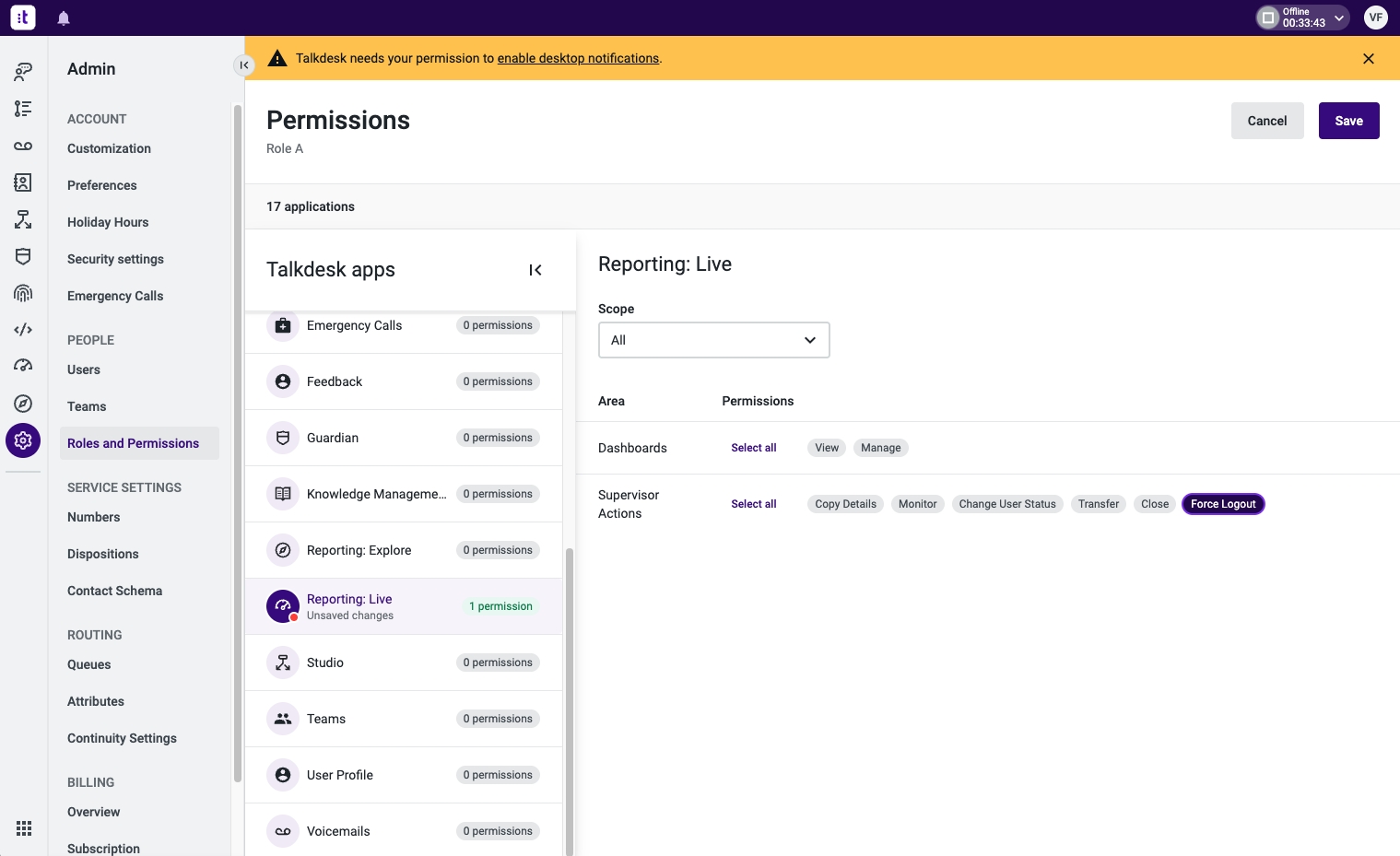Deselect the Force Logout permission
Viewport: 1400px width, 856px height.
click(x=1223, y=504)
